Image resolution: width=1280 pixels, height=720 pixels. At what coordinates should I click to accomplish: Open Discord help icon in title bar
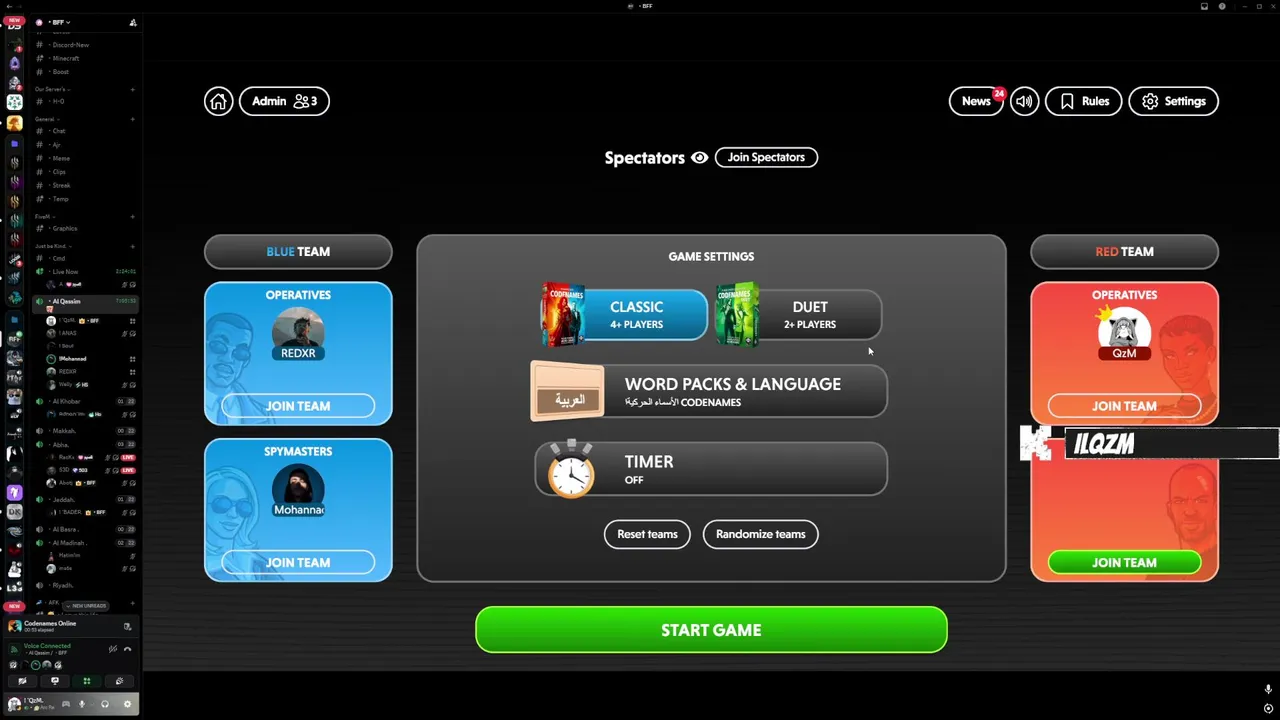tap(1222, 6)
